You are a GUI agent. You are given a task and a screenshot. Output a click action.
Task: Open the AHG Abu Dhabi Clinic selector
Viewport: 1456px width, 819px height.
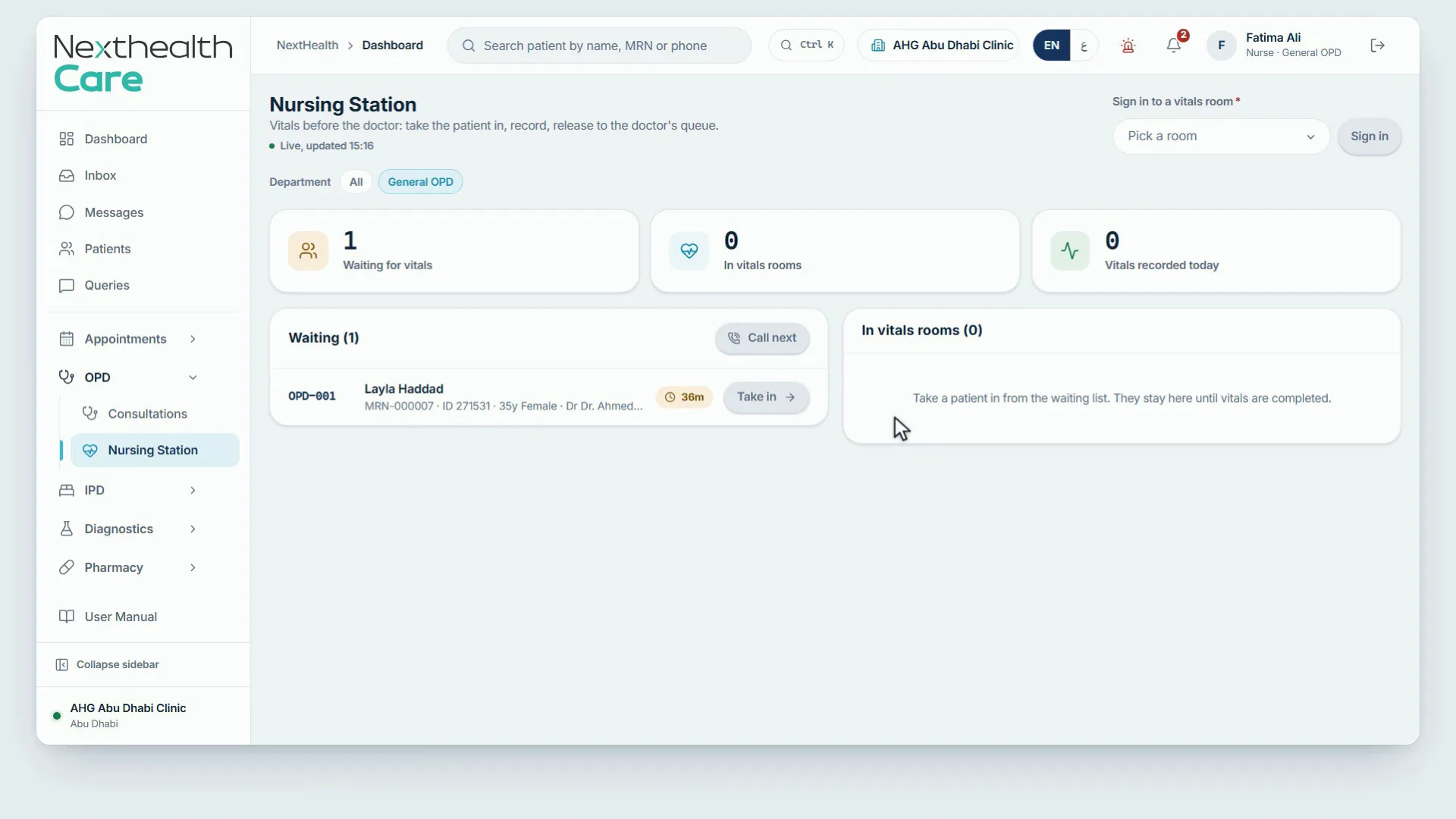click(x=939, y=45)
